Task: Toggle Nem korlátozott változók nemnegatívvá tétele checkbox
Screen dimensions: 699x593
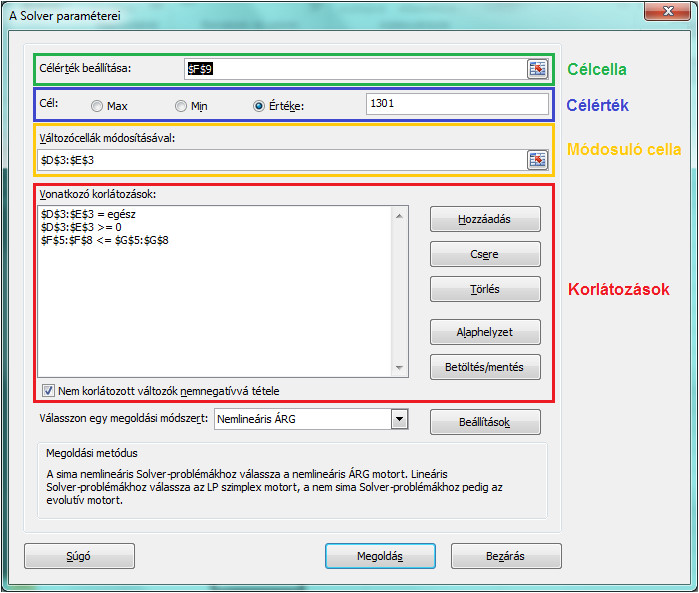Action: tap(48, 391)
